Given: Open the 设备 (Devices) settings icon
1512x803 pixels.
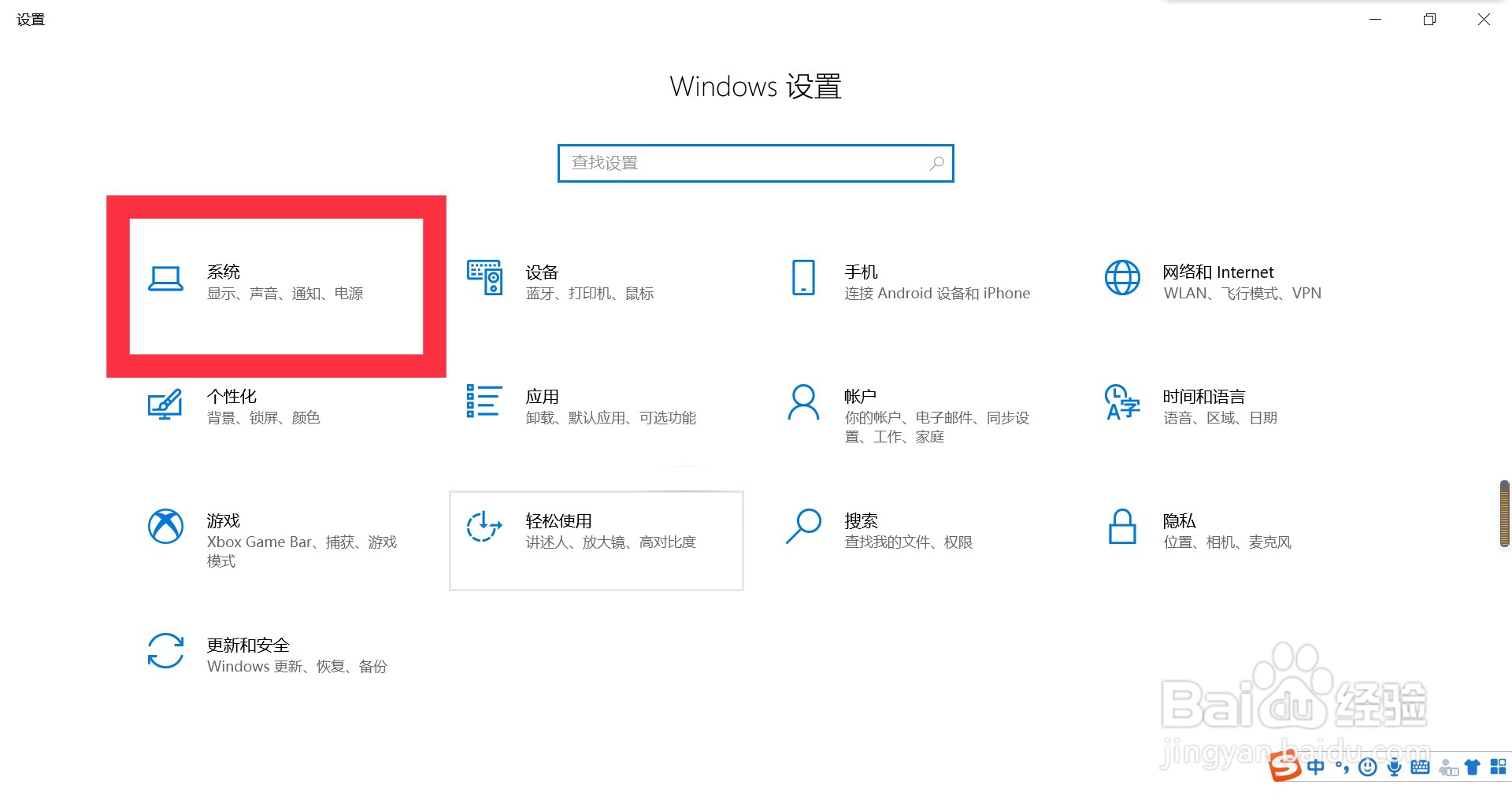Looking at the screenshot, I should point(484,278).
